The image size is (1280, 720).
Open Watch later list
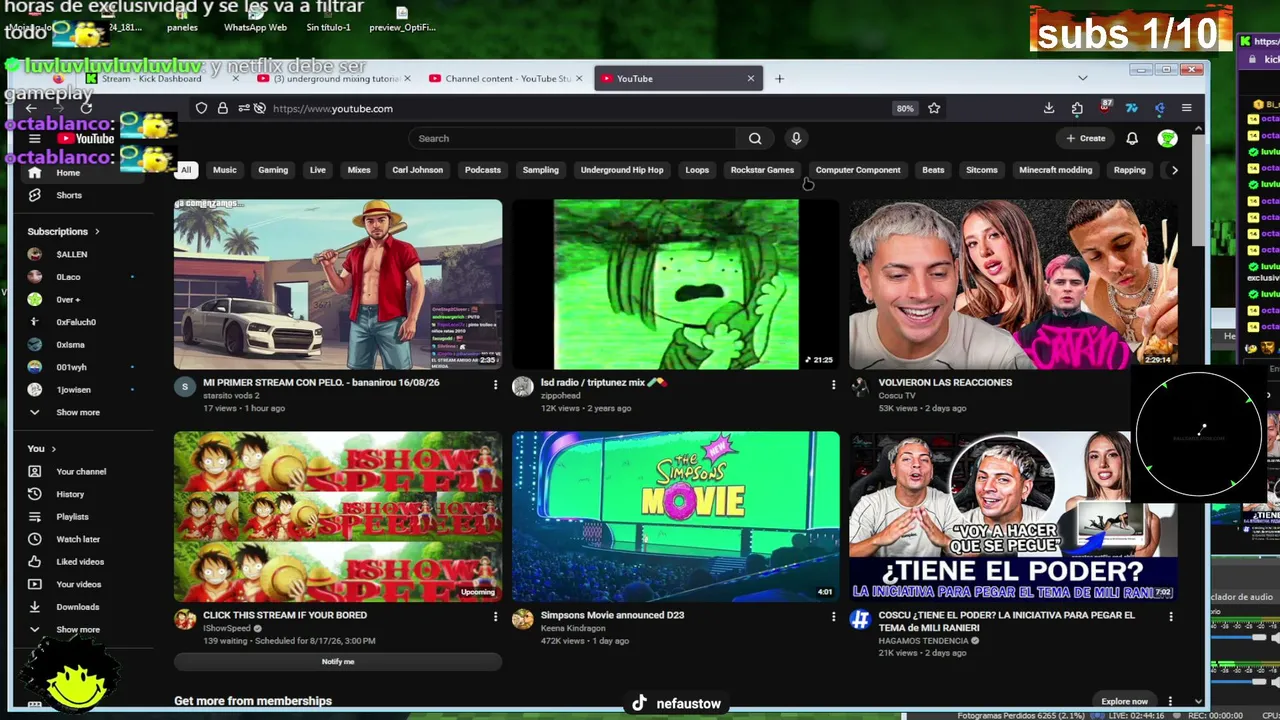[x=78, y=539]
